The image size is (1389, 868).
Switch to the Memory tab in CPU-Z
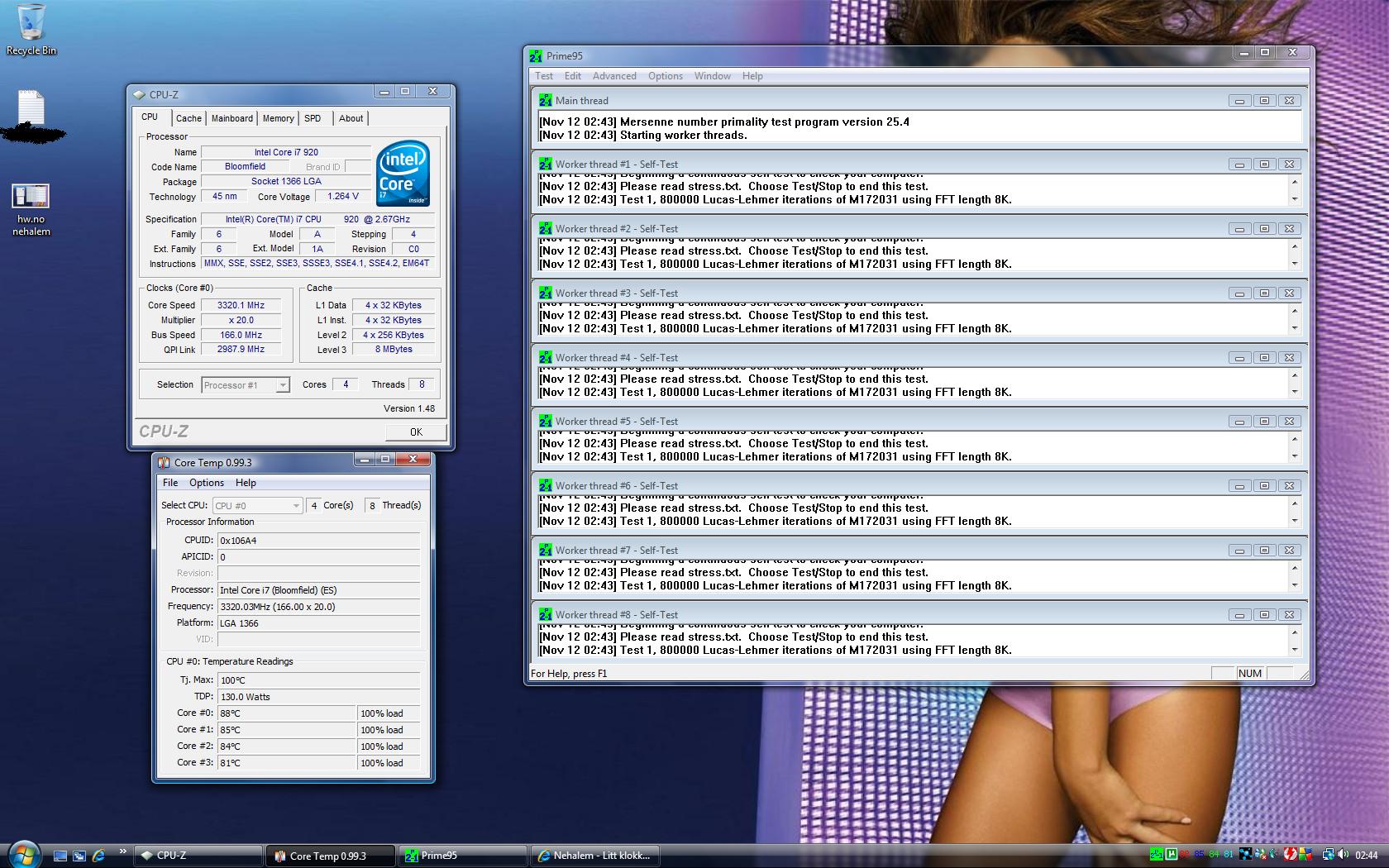click(x=278, y=118)
